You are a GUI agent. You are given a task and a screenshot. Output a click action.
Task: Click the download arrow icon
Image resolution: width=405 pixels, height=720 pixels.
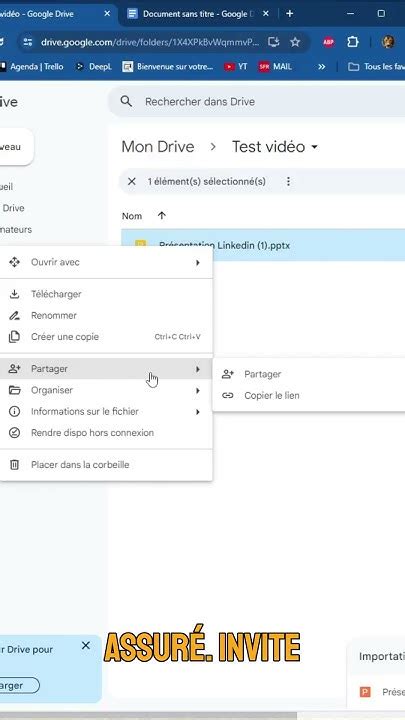click(15, 294)
